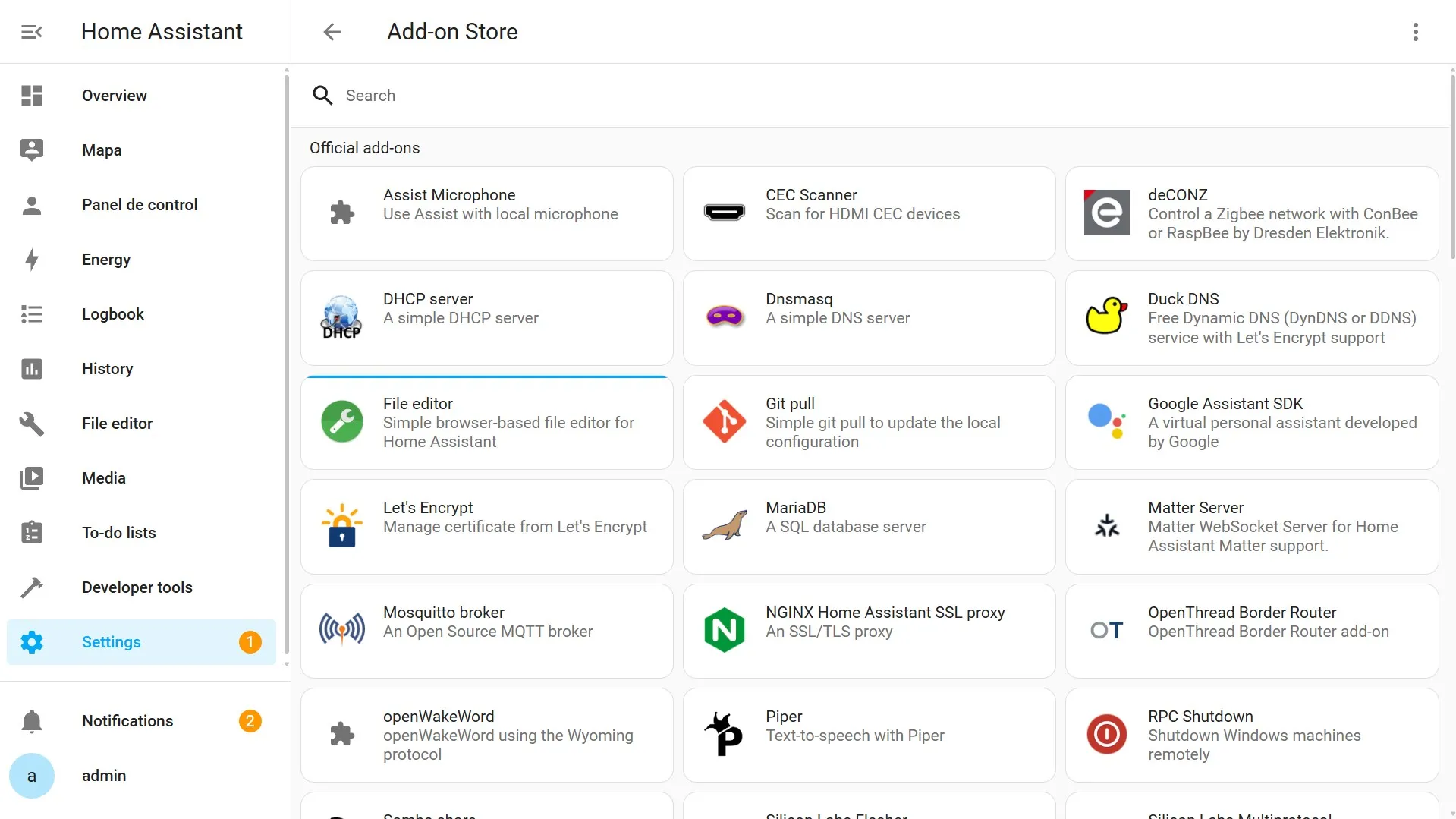Image resolution: width=1456 pixels, height=819 pixels.
Task: Click the MariaDB sea lion icon
Action: coord(725,525)
